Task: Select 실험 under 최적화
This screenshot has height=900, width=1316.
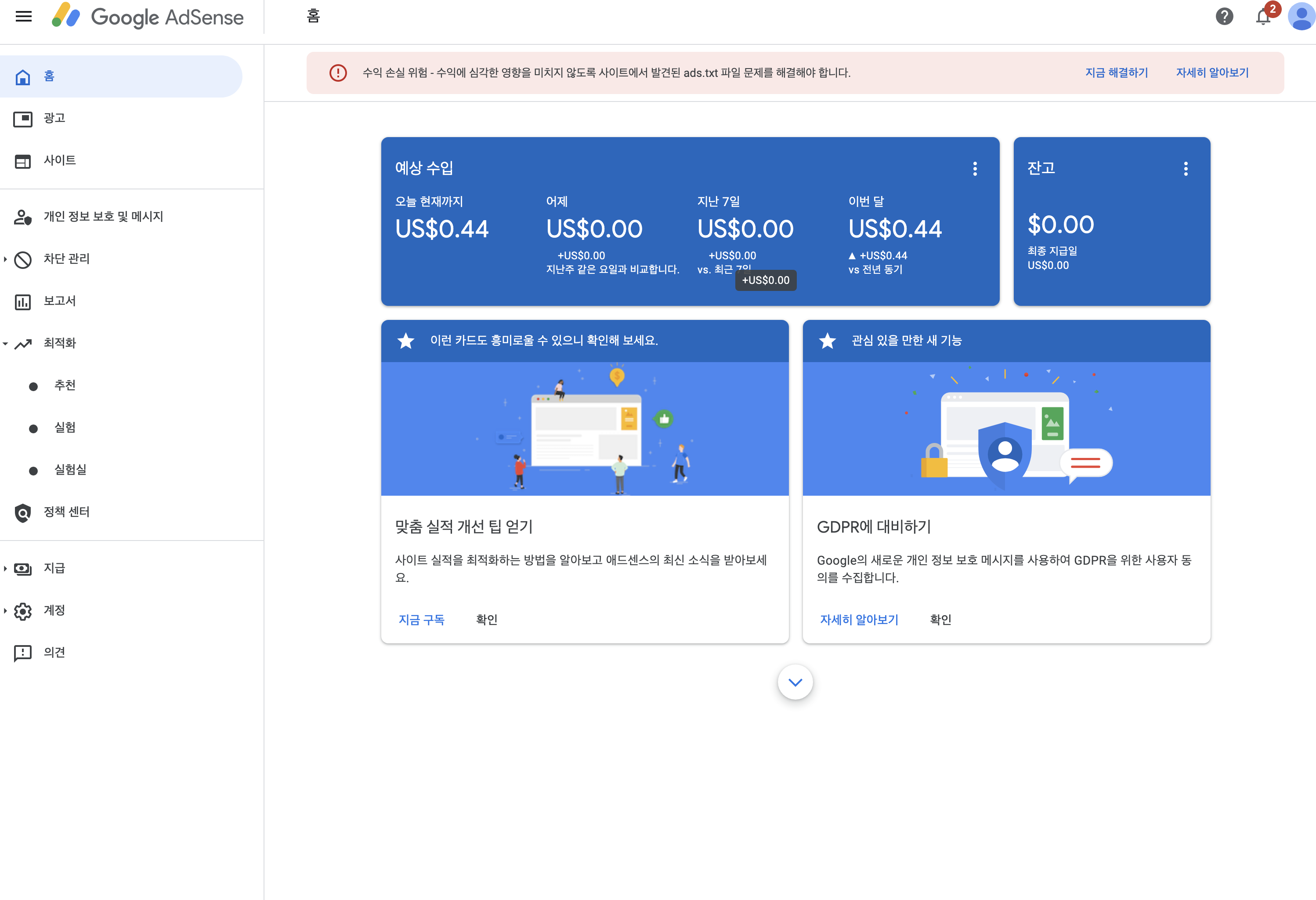Action: (65, 428)
